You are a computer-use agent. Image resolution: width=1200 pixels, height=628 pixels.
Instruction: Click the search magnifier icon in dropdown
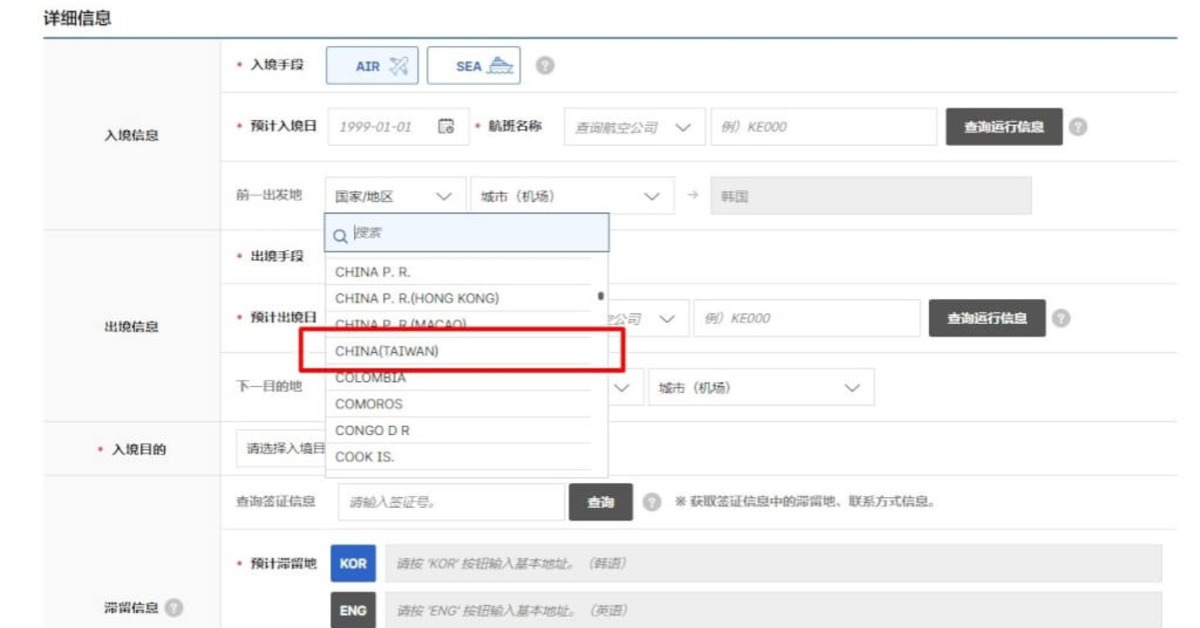click(x=340, y=234)
